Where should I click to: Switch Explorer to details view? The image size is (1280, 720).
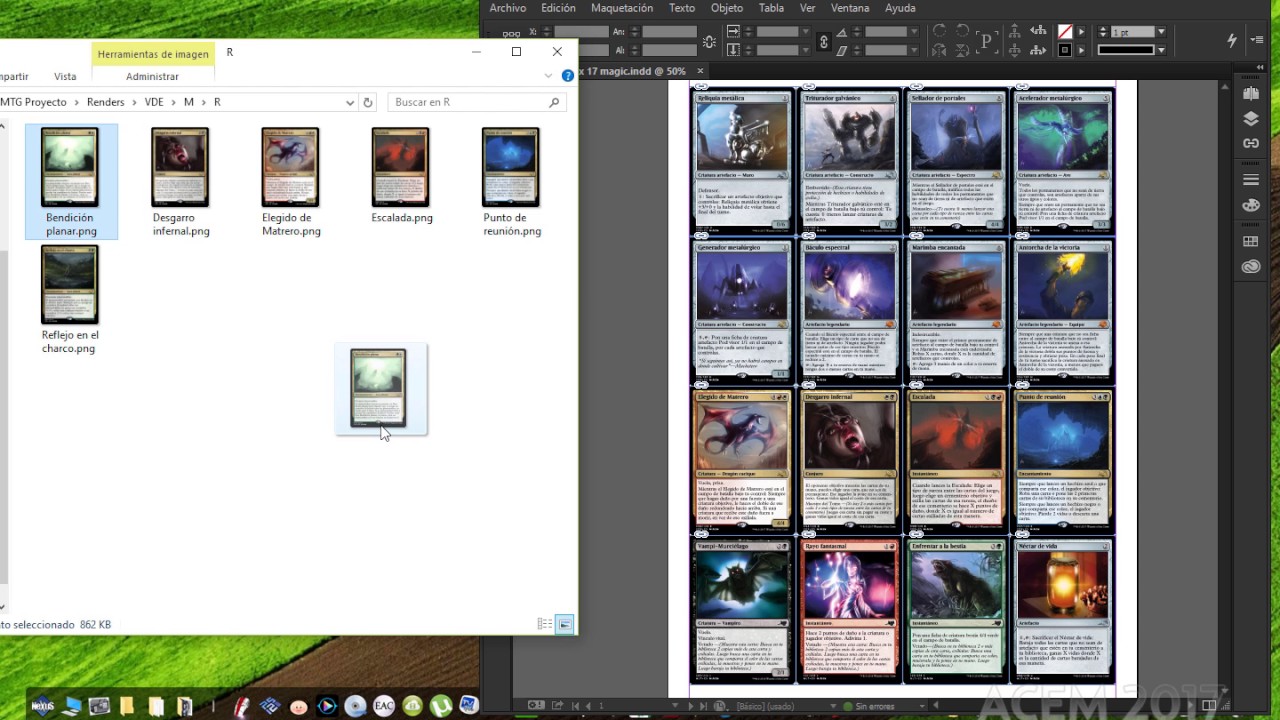(x=545, y=624)
